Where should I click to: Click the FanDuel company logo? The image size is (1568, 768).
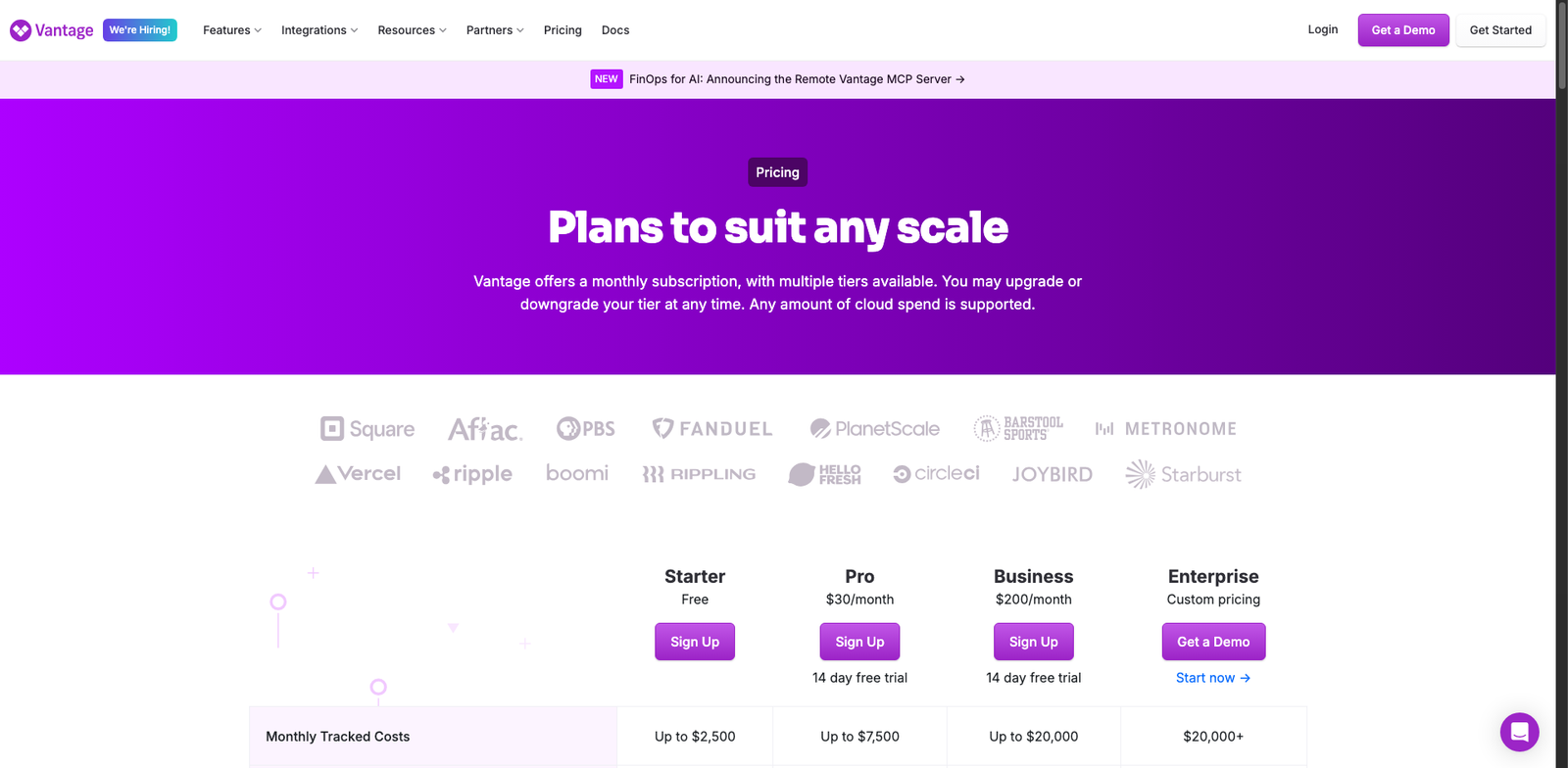coord(712,429)
